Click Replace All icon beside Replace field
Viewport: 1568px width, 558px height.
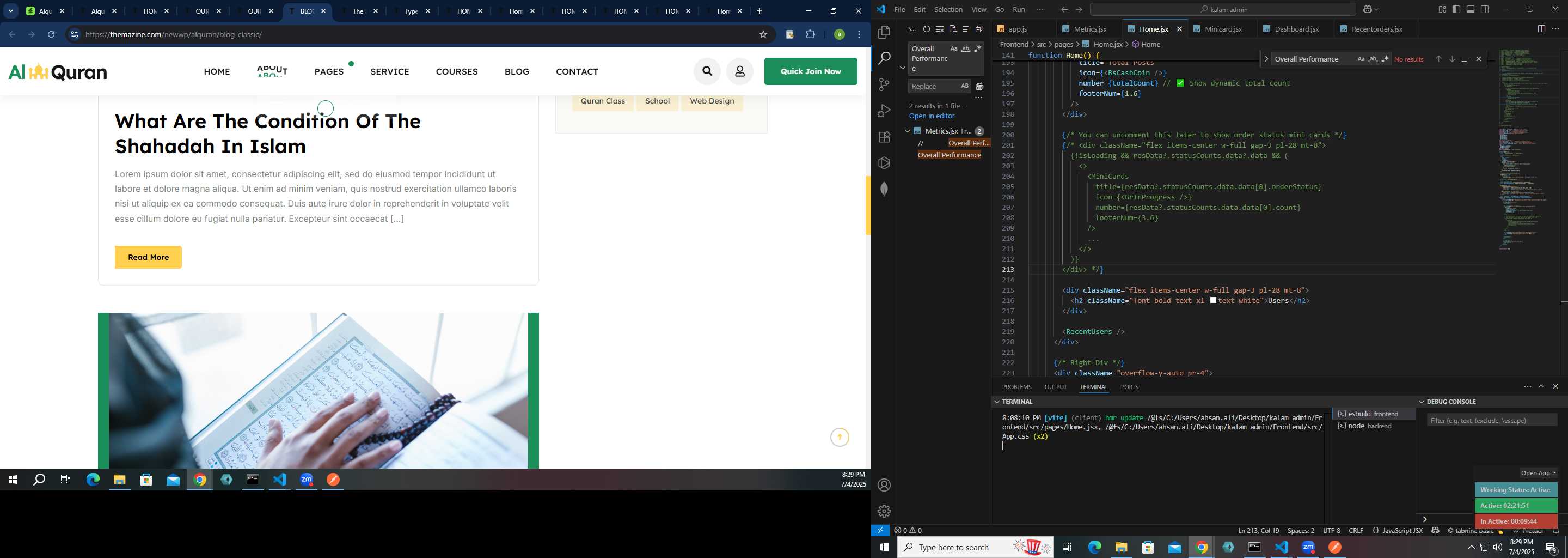pyautogui.click(x=979, y=87)
